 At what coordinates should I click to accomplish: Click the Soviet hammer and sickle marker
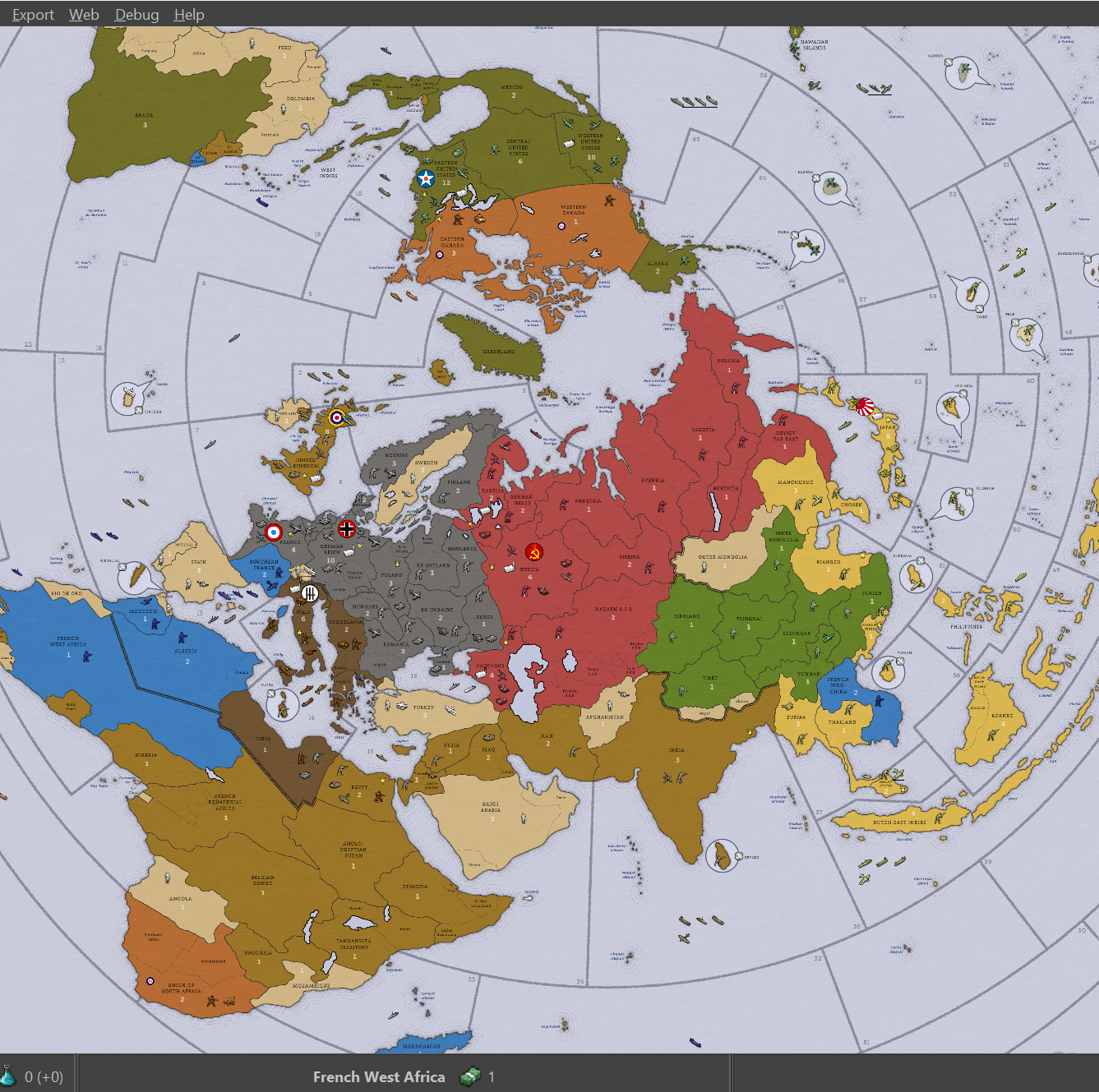(533, 552)
